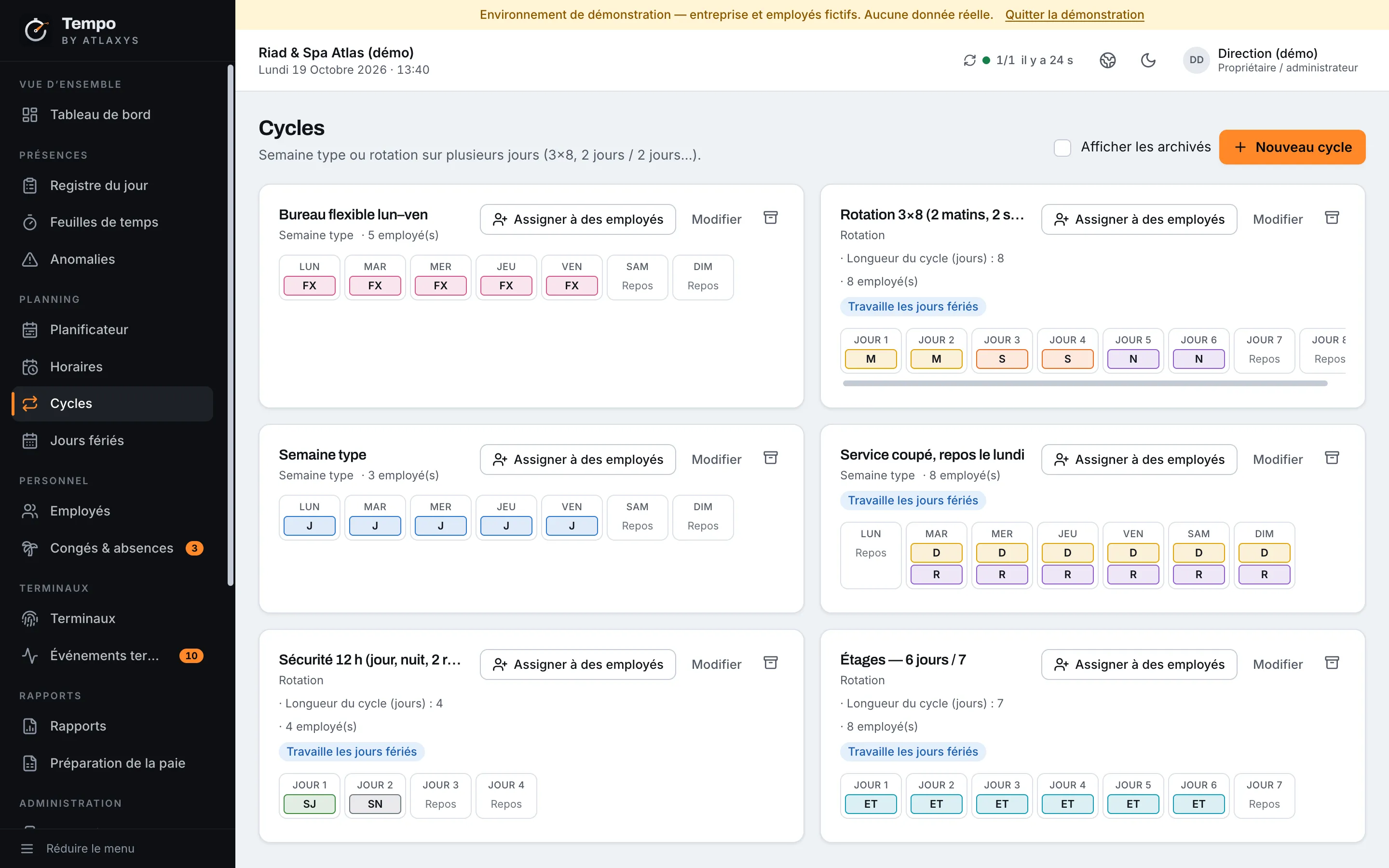The image size is (1389, 868).
Task: Archive the Étages 6 jours / 7 cycle
Action: pyautogui.click(x=1332, y=663)
